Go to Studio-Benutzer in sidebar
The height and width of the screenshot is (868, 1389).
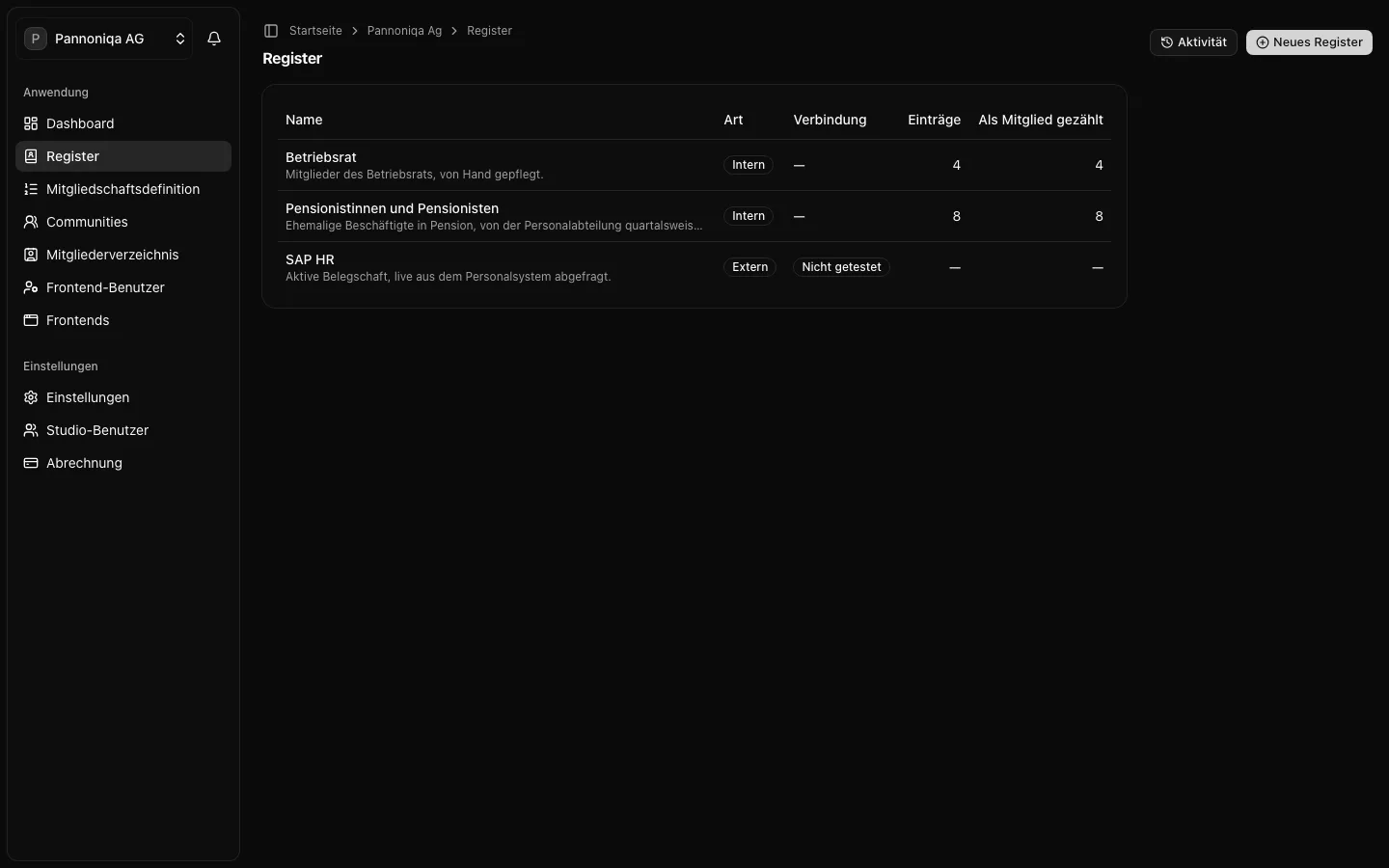pos(123,430)
